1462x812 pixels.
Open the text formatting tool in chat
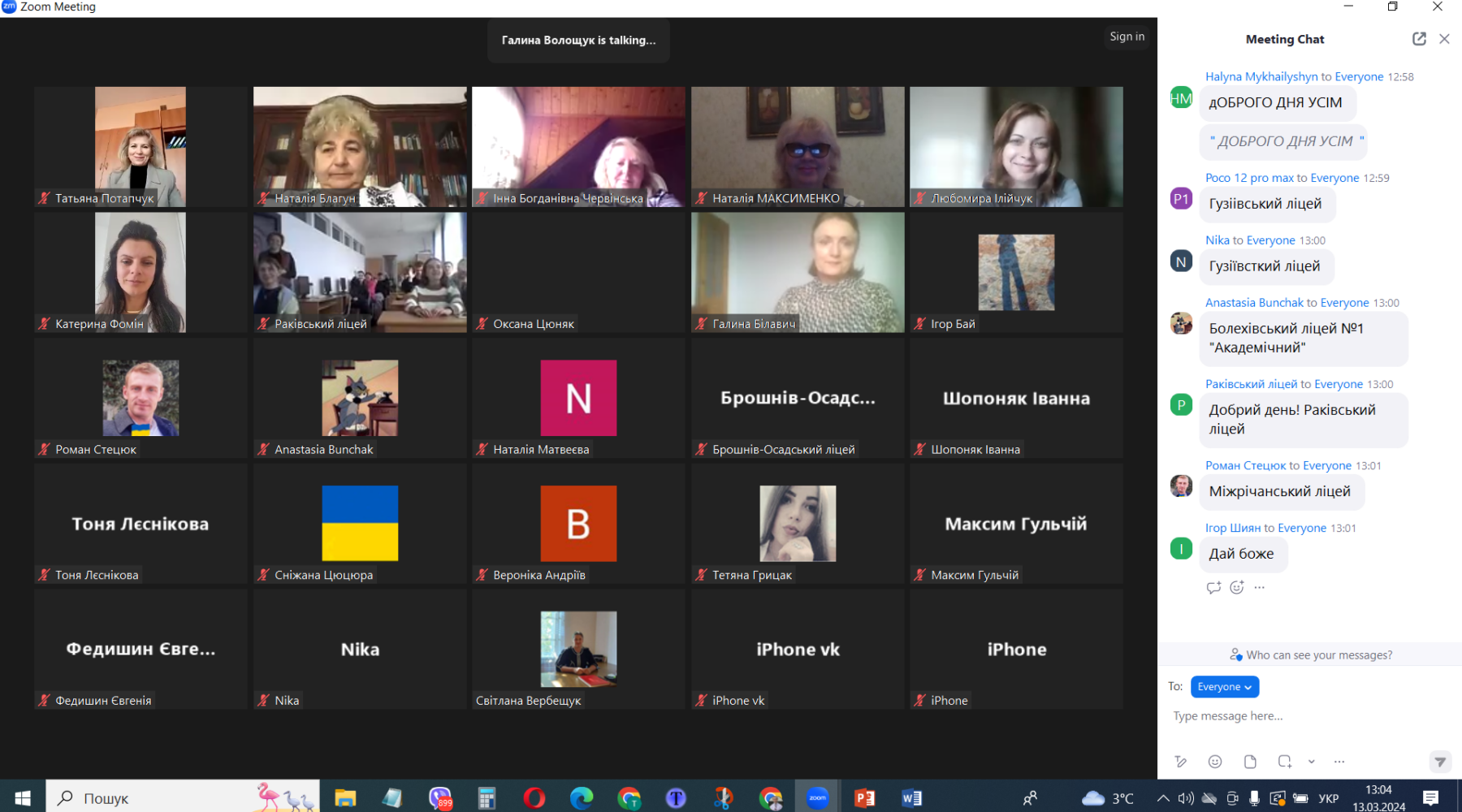pos(1180,762)
